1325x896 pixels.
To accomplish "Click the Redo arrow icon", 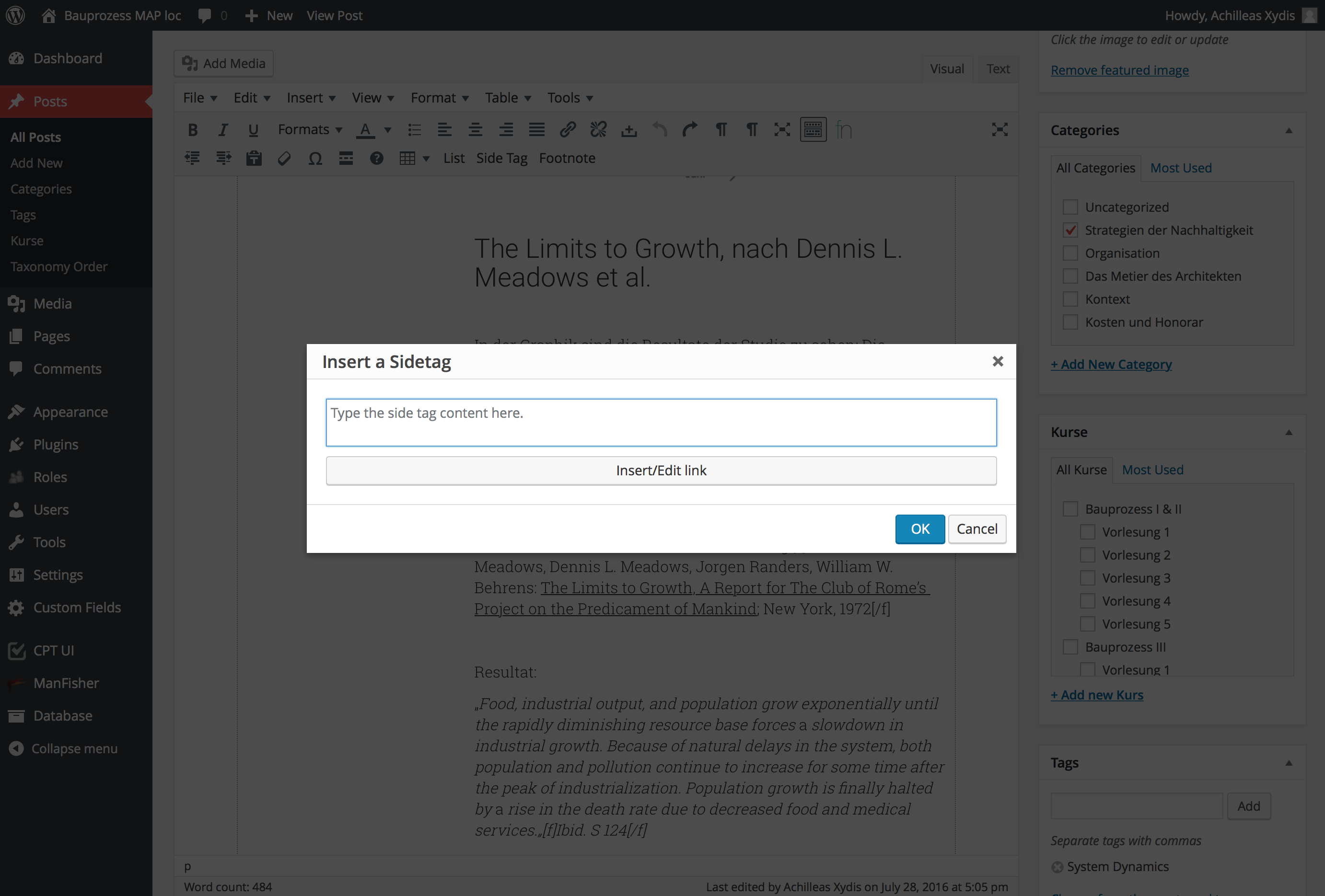I will click(x=690, y=130).
